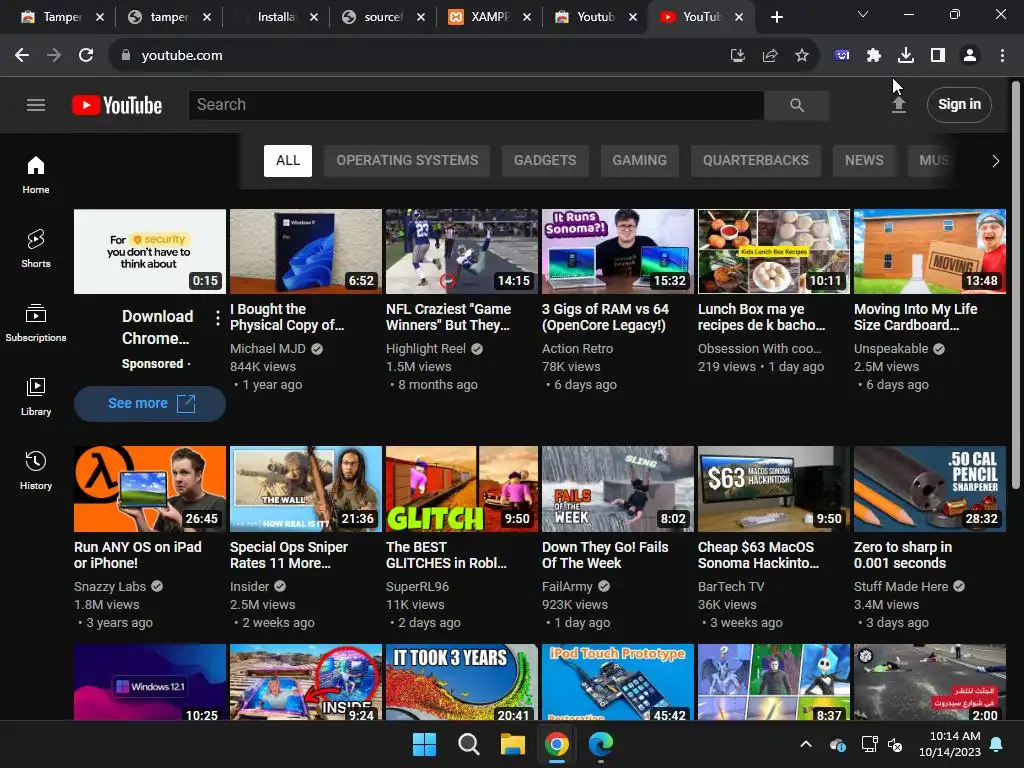Switch to the sourcef browser tab
The height and width of the screenshot is (768, 1024).
click(383, 17)
